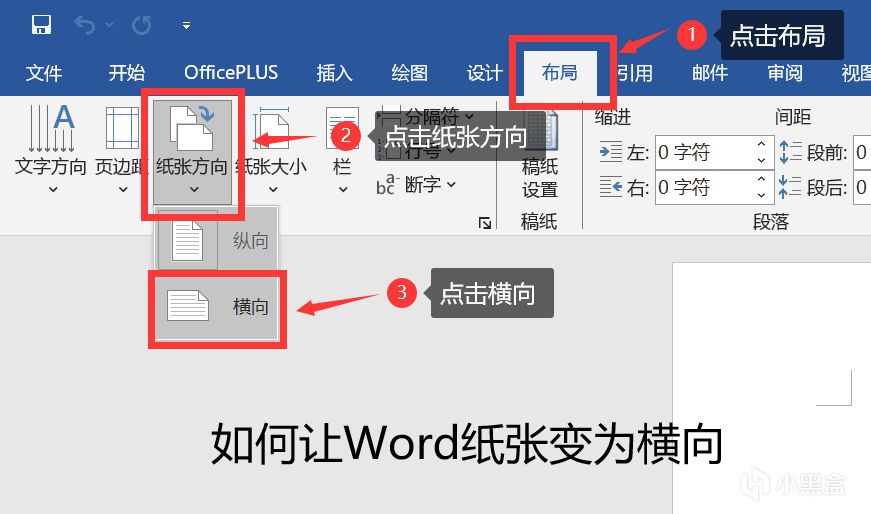Open the undo history dropdown arrow

[x=109, y=25]
